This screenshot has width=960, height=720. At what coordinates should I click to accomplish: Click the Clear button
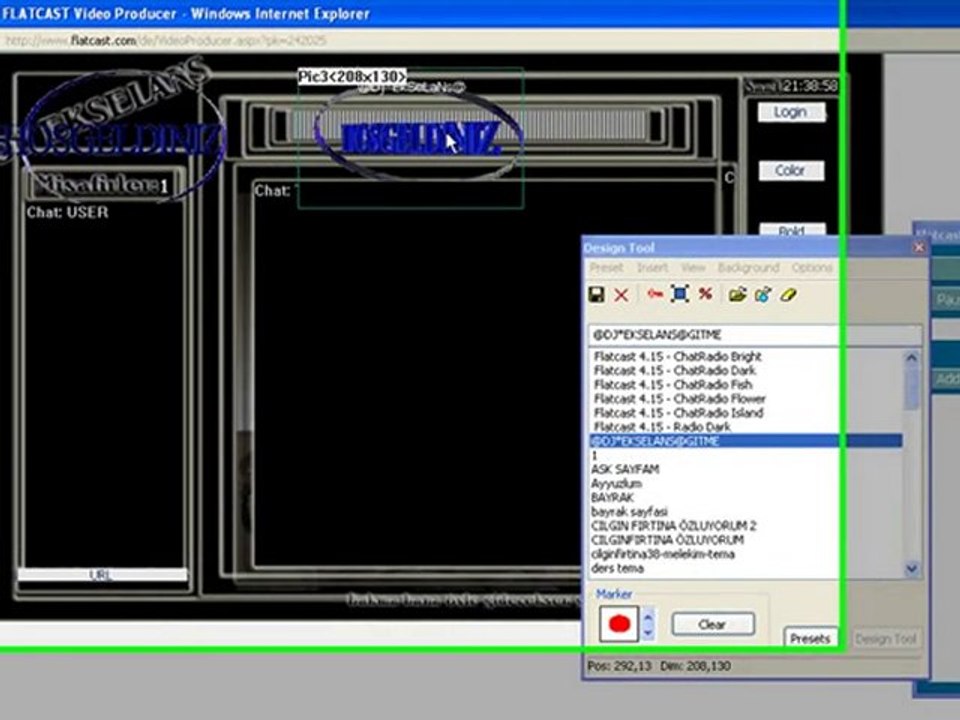(713, 624)
